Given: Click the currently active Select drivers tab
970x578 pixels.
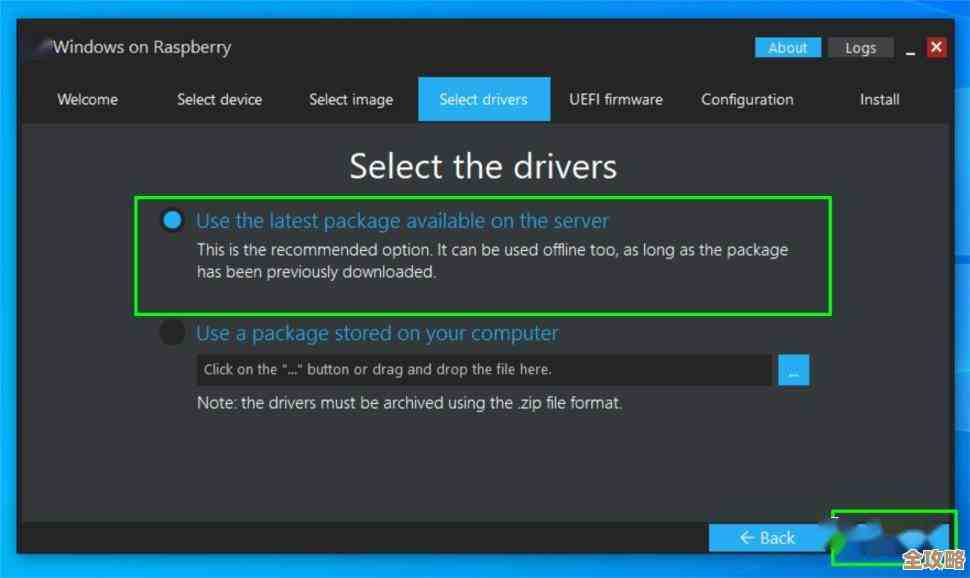Looking at the screenshot, I should tap(484, 99).
